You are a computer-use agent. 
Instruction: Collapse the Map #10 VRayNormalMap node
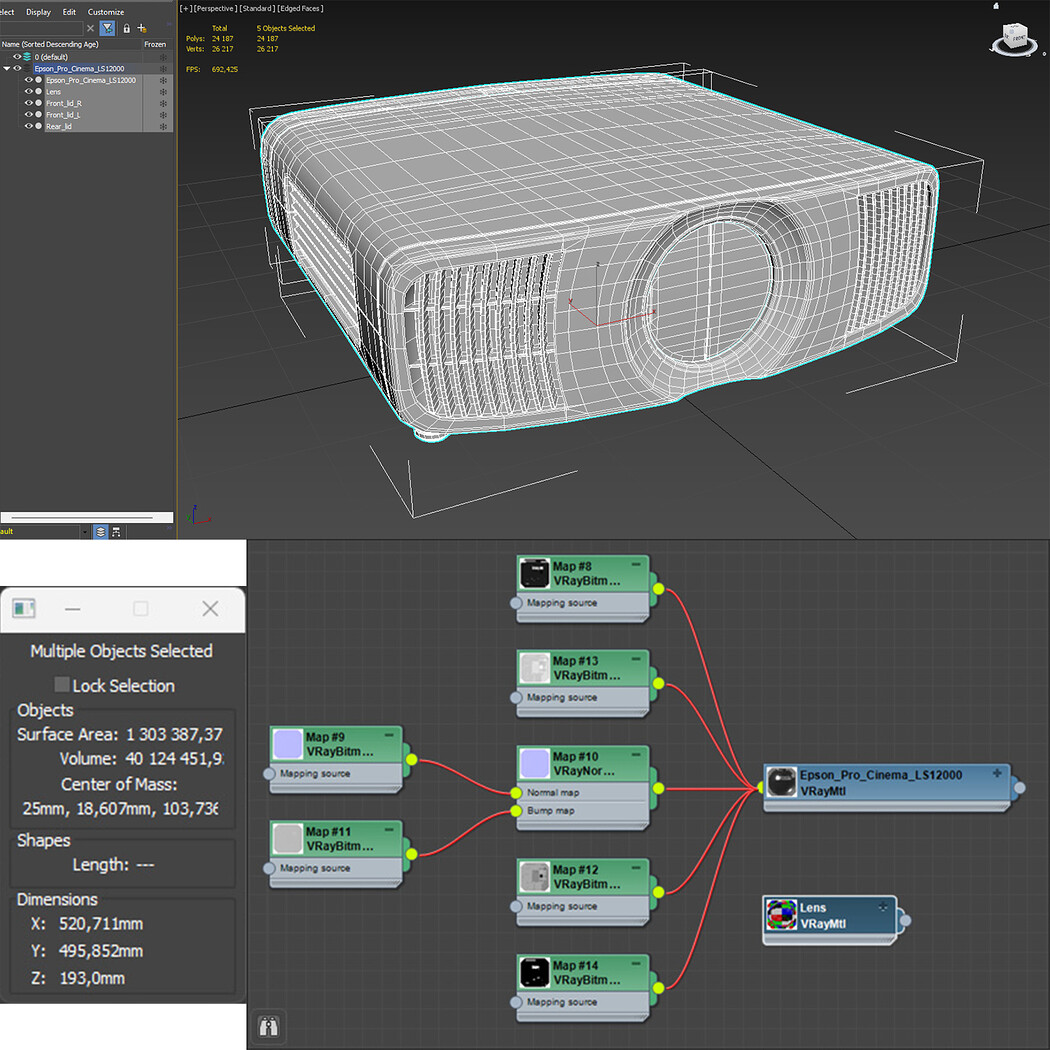coord(635,755)
